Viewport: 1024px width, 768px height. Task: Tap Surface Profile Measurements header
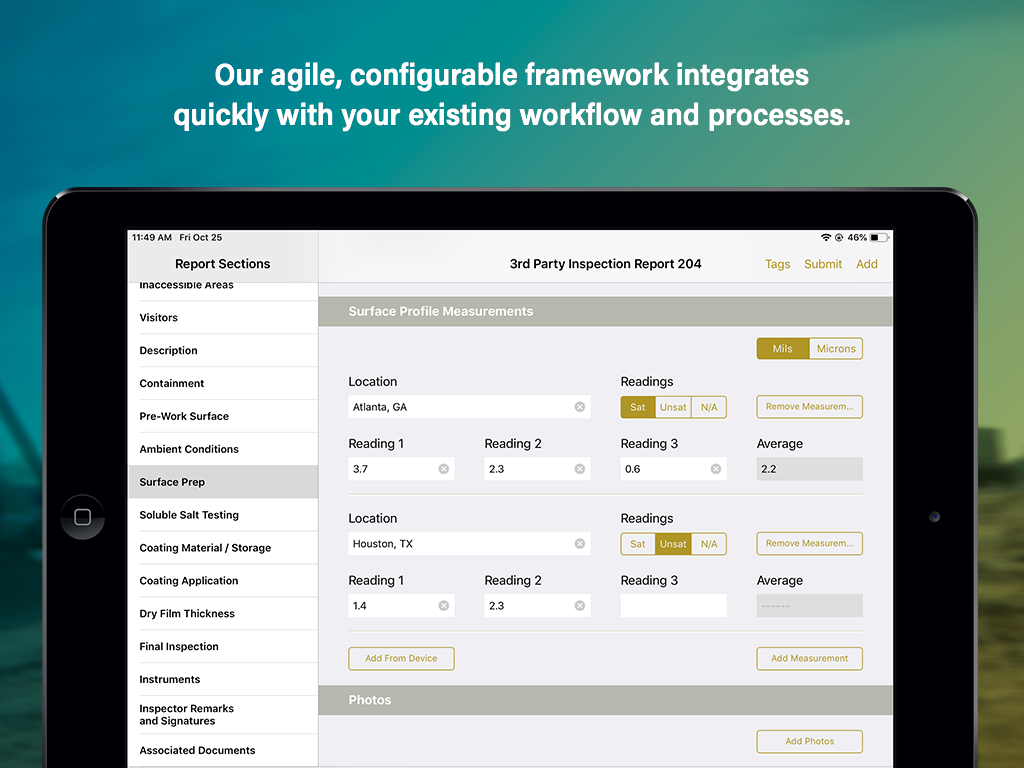pos(605,312)
